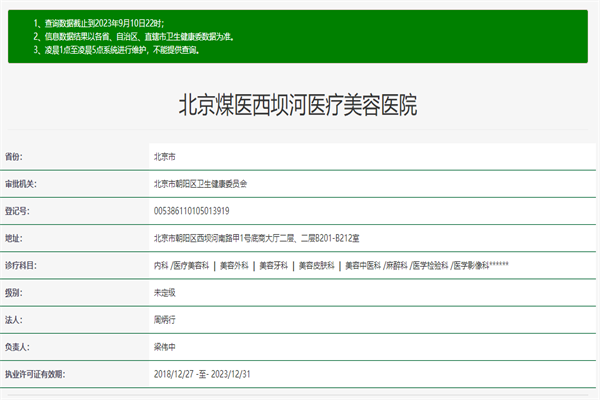Select registration number 005386110105013919
The width and height of the screenshot is (600, 400).
point(191,211)
